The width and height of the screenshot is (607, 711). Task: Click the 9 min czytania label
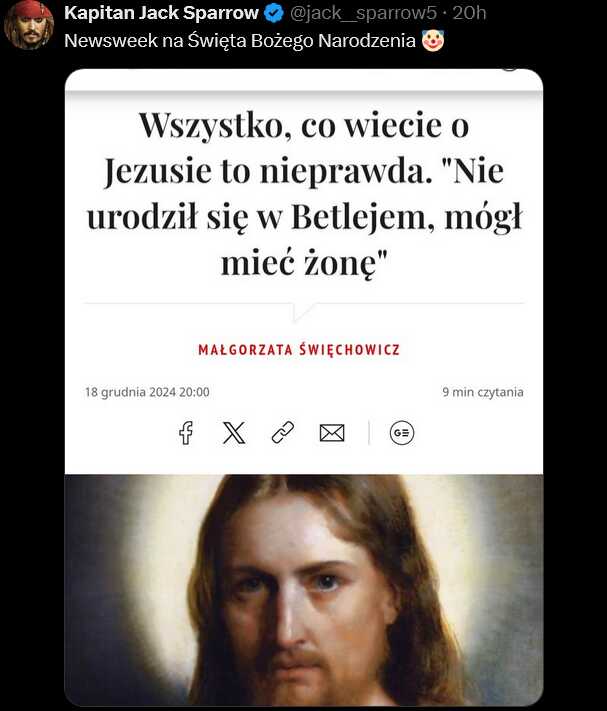pos(483,392)
